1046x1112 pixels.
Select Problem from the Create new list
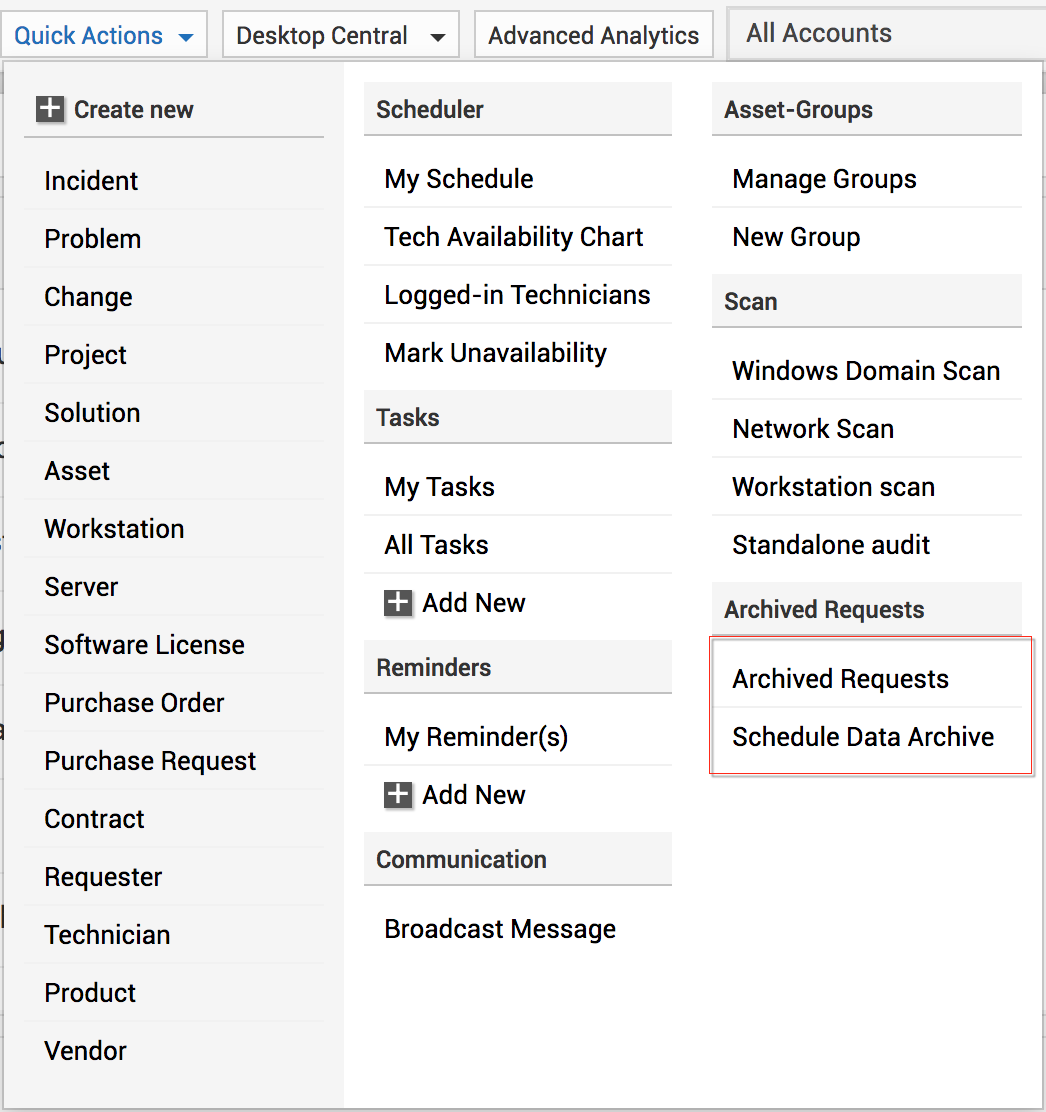point(93,239)
